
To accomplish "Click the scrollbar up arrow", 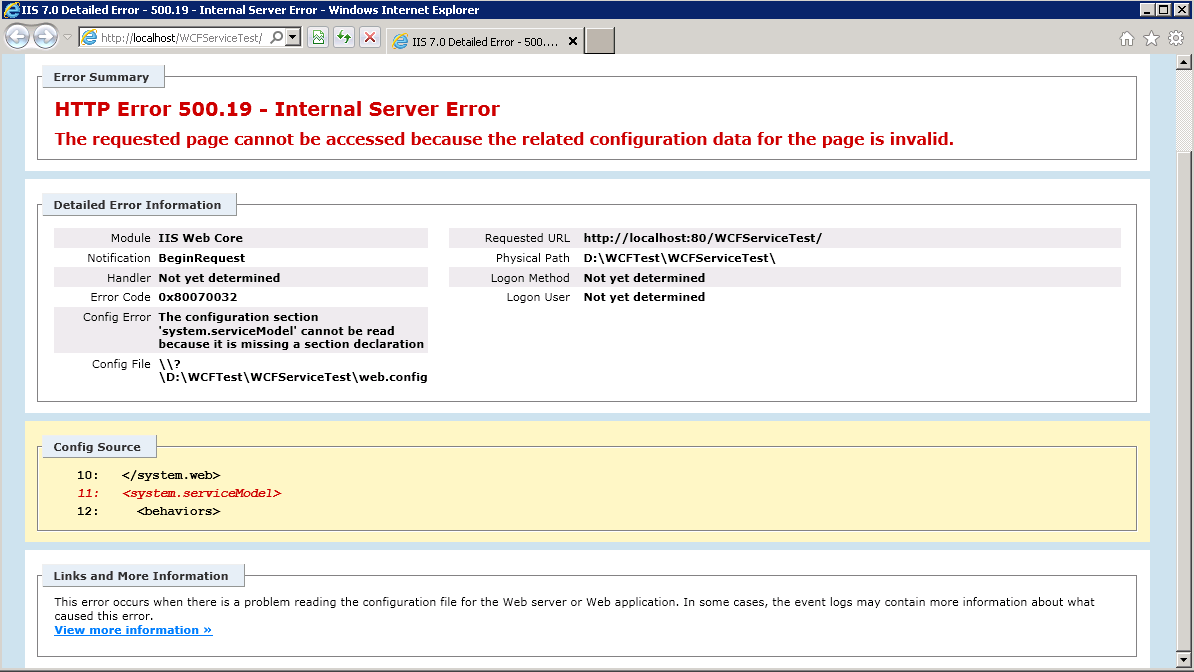I will pyautogui.click(x=1183, y=62).
